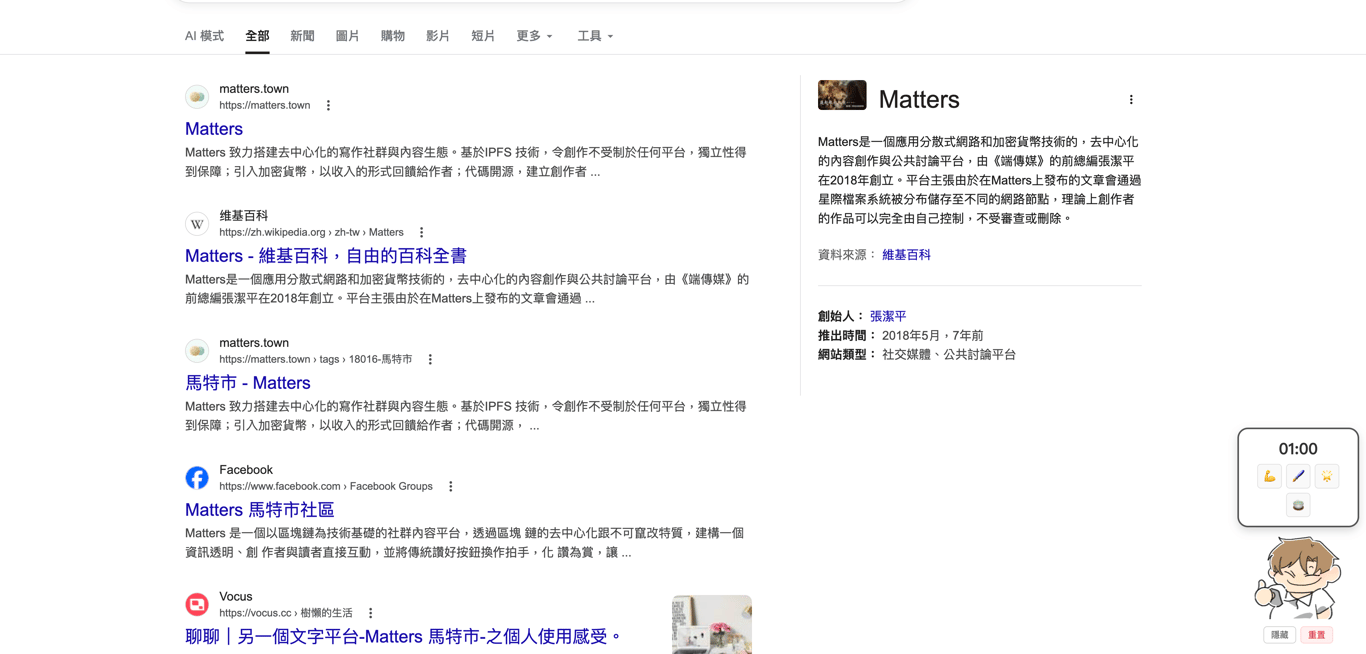Open the three-dot menu of the Vocus result

pyautogui.click(x=370, y=613)
